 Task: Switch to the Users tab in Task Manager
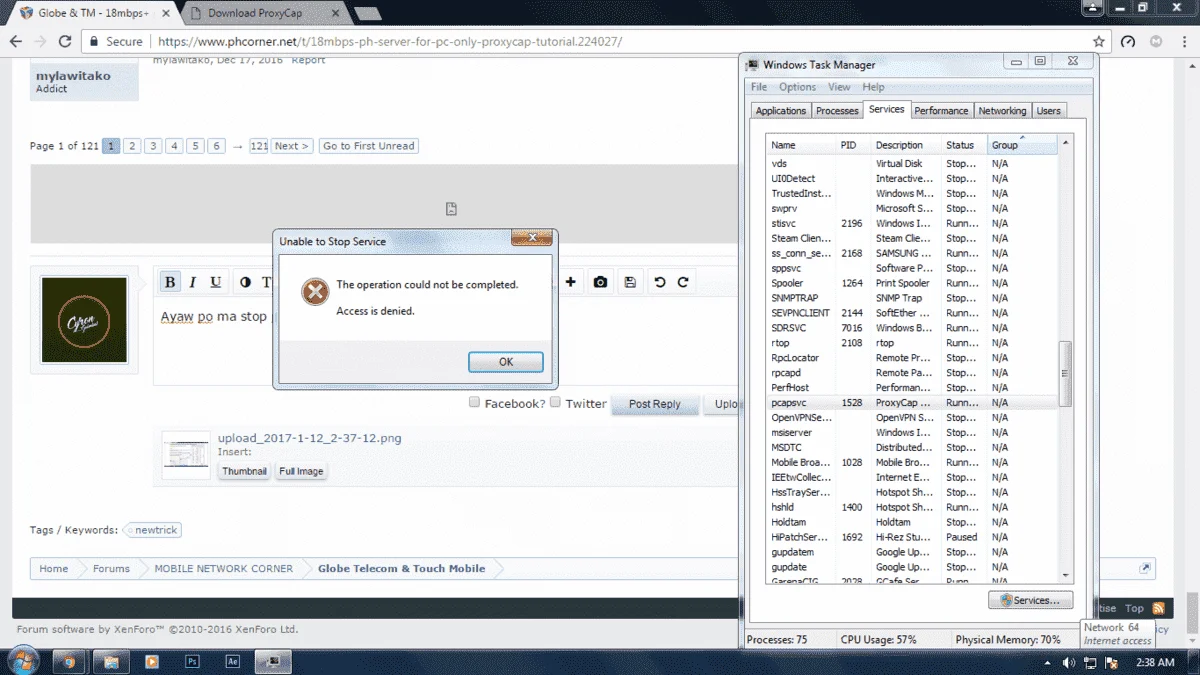(1049, 111)
